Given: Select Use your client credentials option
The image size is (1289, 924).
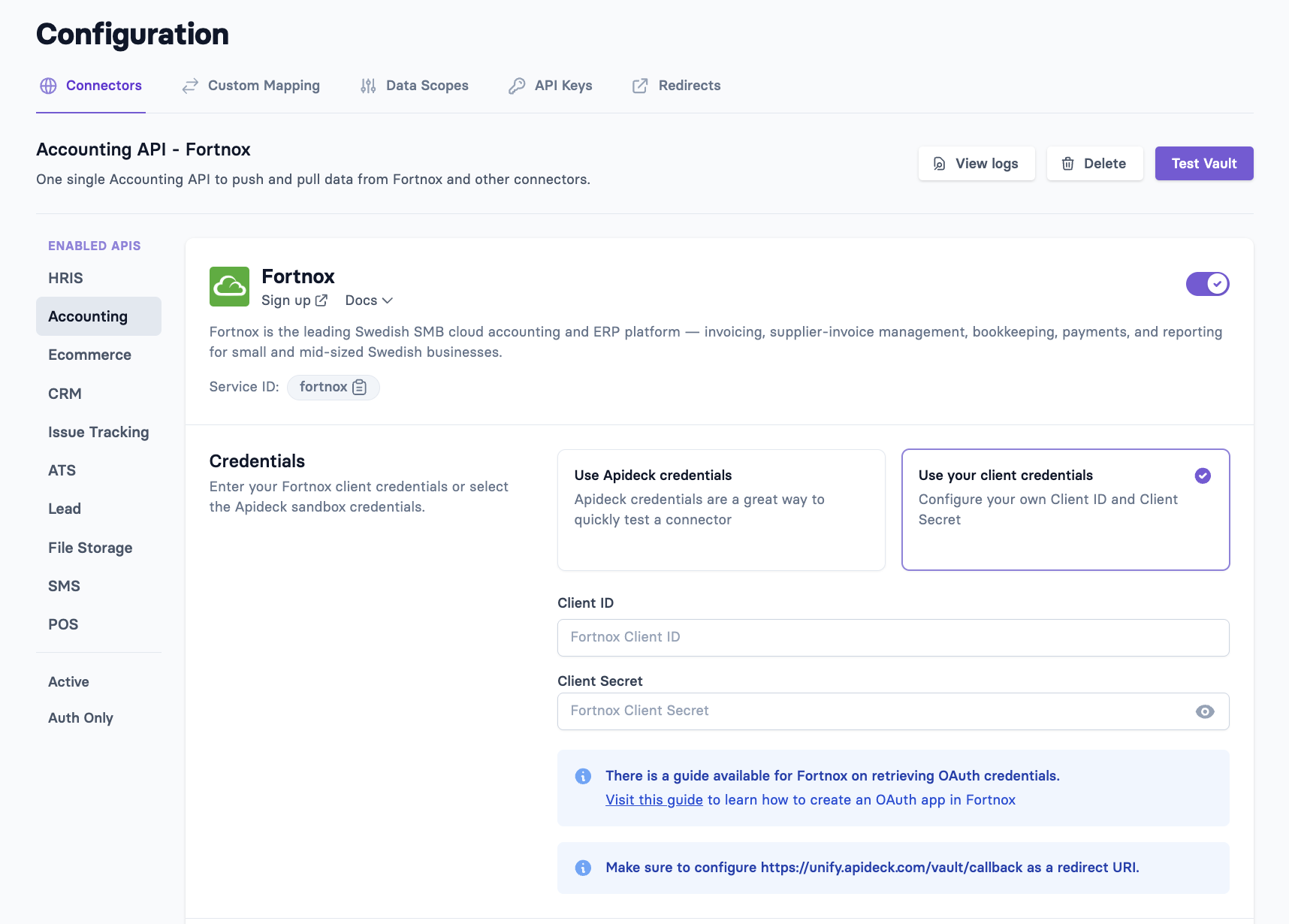Looking at the screenshot, I should point(1065,510).
